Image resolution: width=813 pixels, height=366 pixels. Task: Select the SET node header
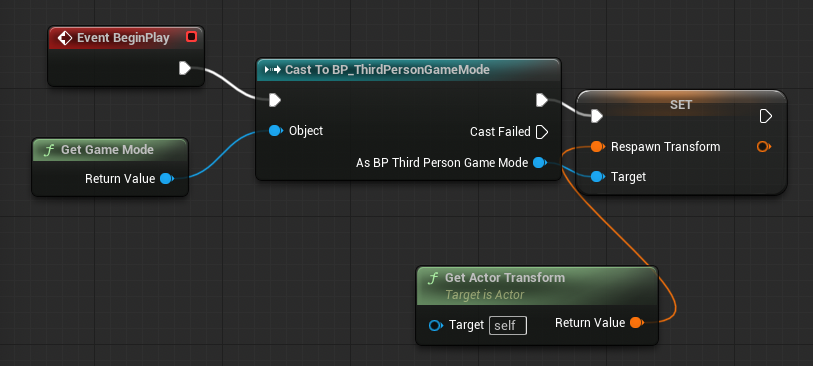(681, 104)
